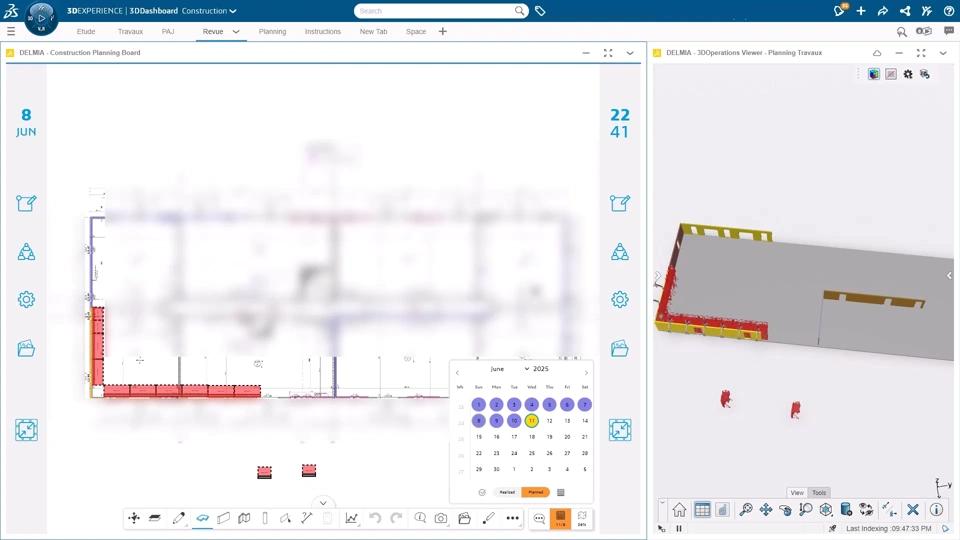Select the measure distance tool

tap(307, 518)
